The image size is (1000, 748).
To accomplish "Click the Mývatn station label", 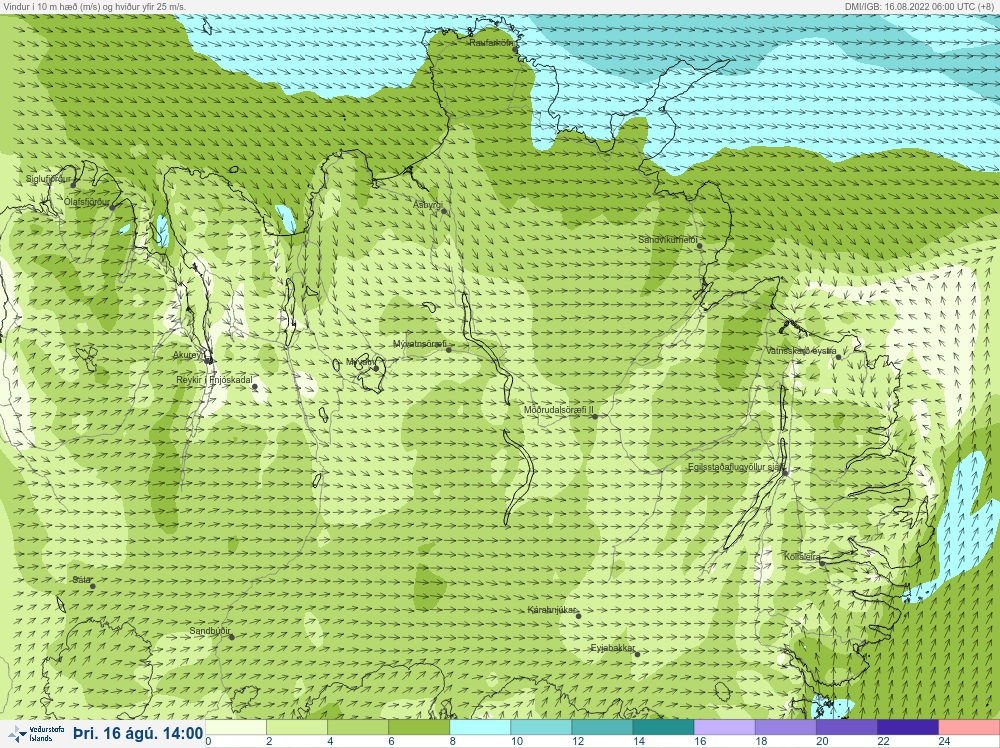I will tap(360, 362).
